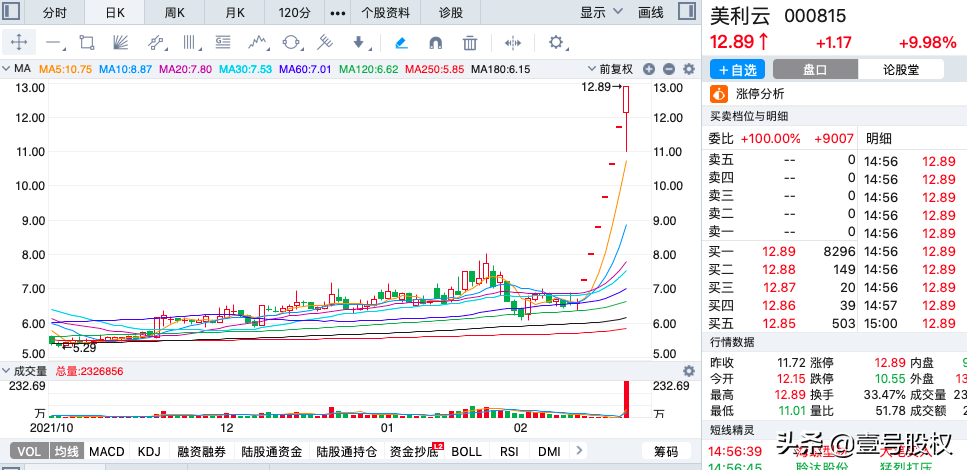Toggle the 均线 overlay on volume
Screen dimensions: 967x470
coord(66,452)
